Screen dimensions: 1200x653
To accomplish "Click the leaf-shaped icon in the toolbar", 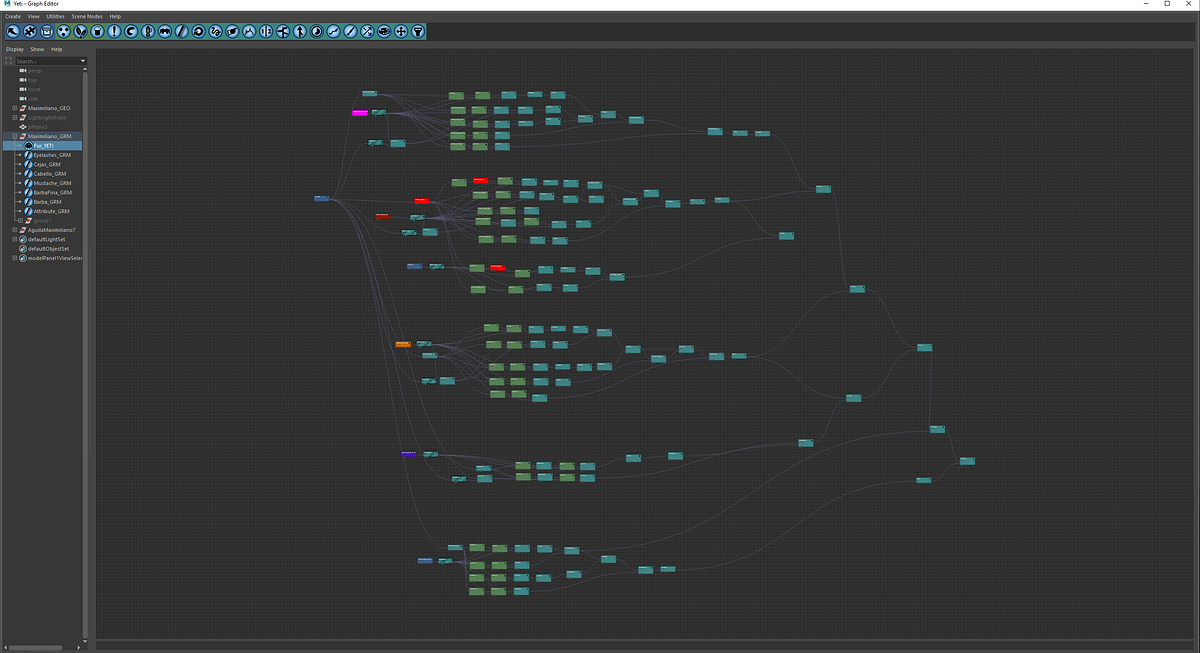I will coord(81,32).
